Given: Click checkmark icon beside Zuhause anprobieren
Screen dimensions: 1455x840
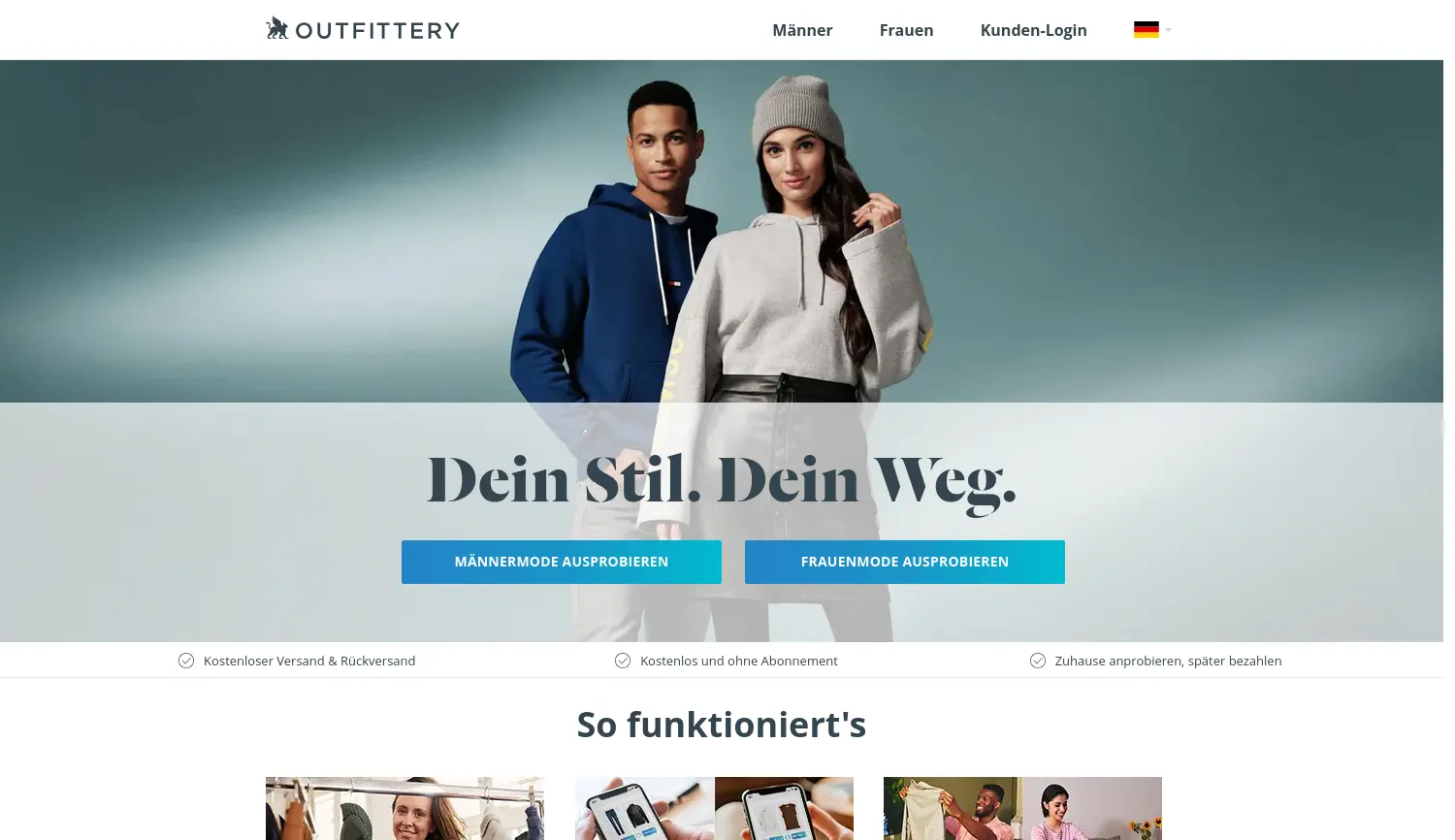Looking at the screenshot, I should coord(1038,661).
